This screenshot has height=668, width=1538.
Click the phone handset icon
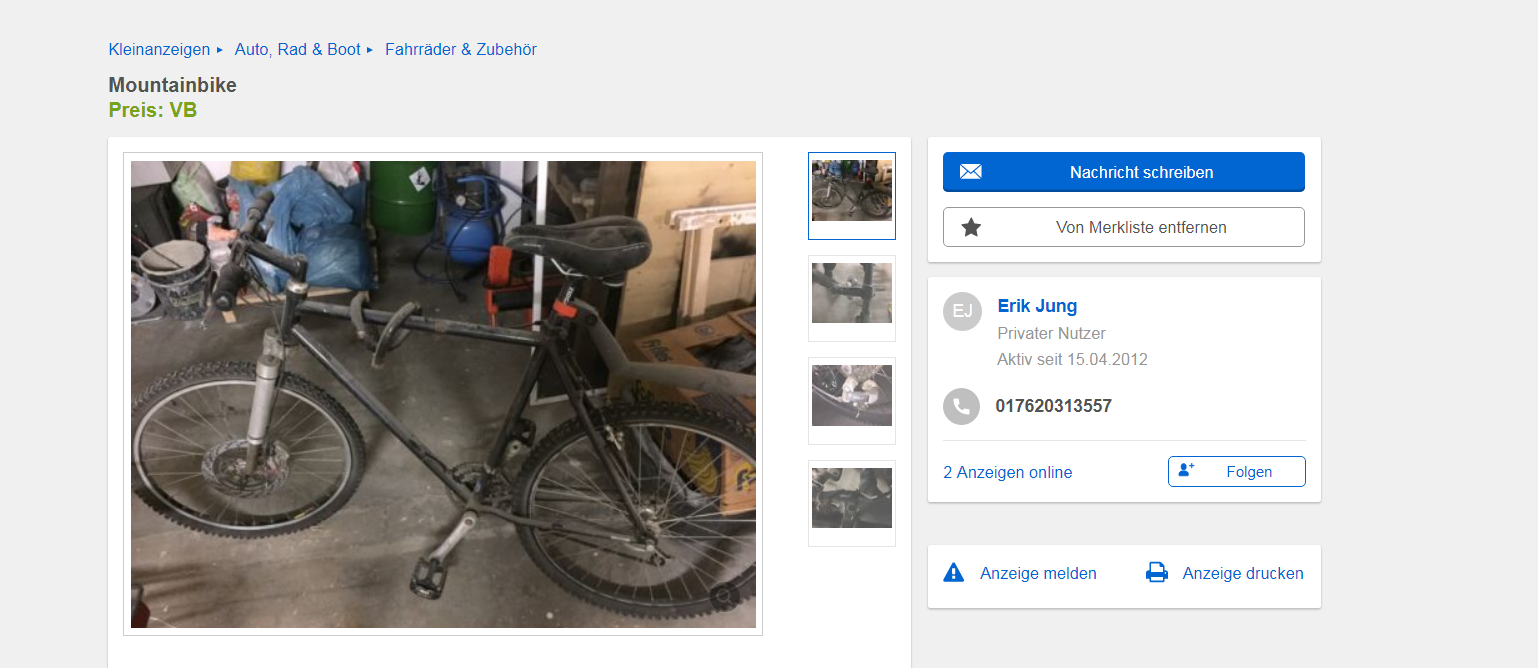962,406
